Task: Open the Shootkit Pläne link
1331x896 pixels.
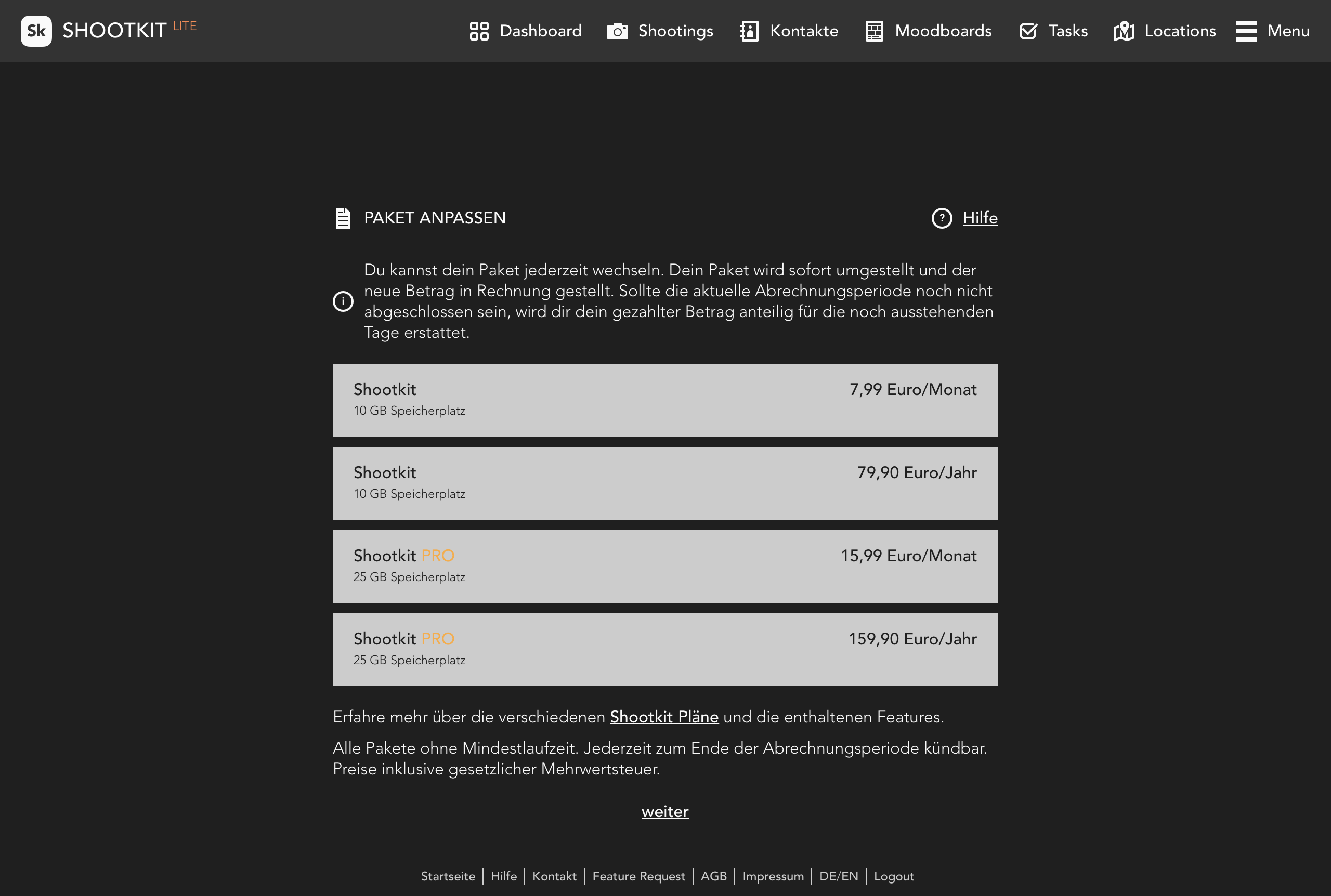Action: [x=664, y=717]
